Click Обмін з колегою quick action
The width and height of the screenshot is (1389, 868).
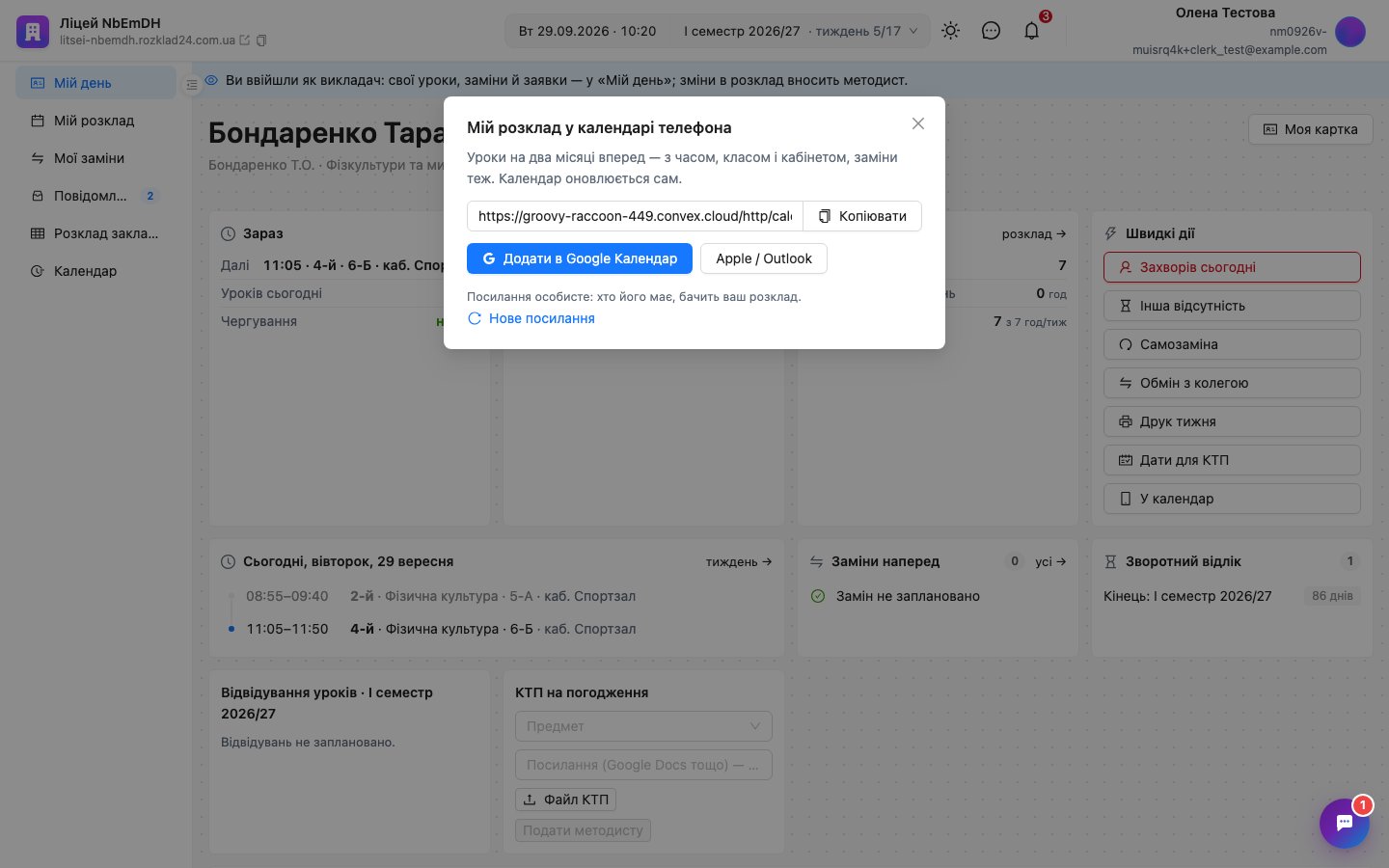click(x=1232, y=383)
